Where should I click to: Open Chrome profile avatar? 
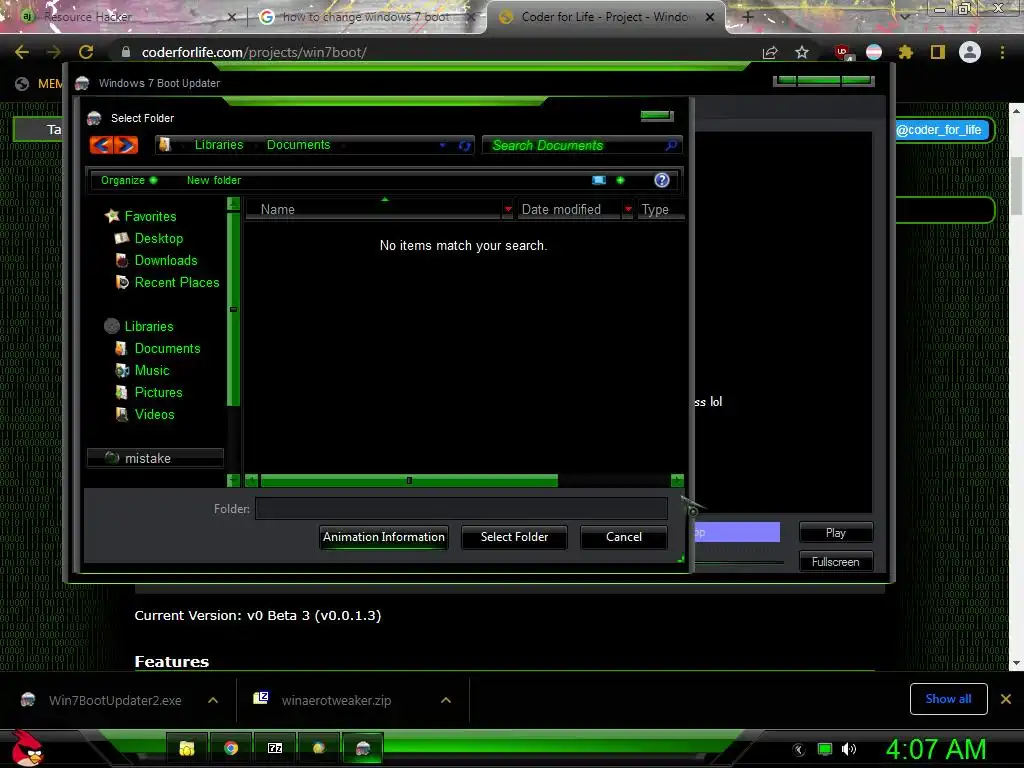(x=970, y=52)
